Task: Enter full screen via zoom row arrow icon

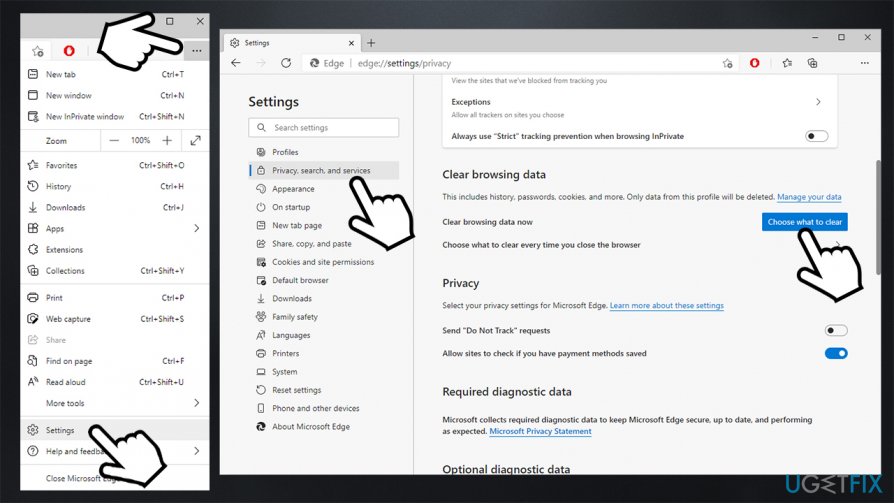Action: pos(196,140)
